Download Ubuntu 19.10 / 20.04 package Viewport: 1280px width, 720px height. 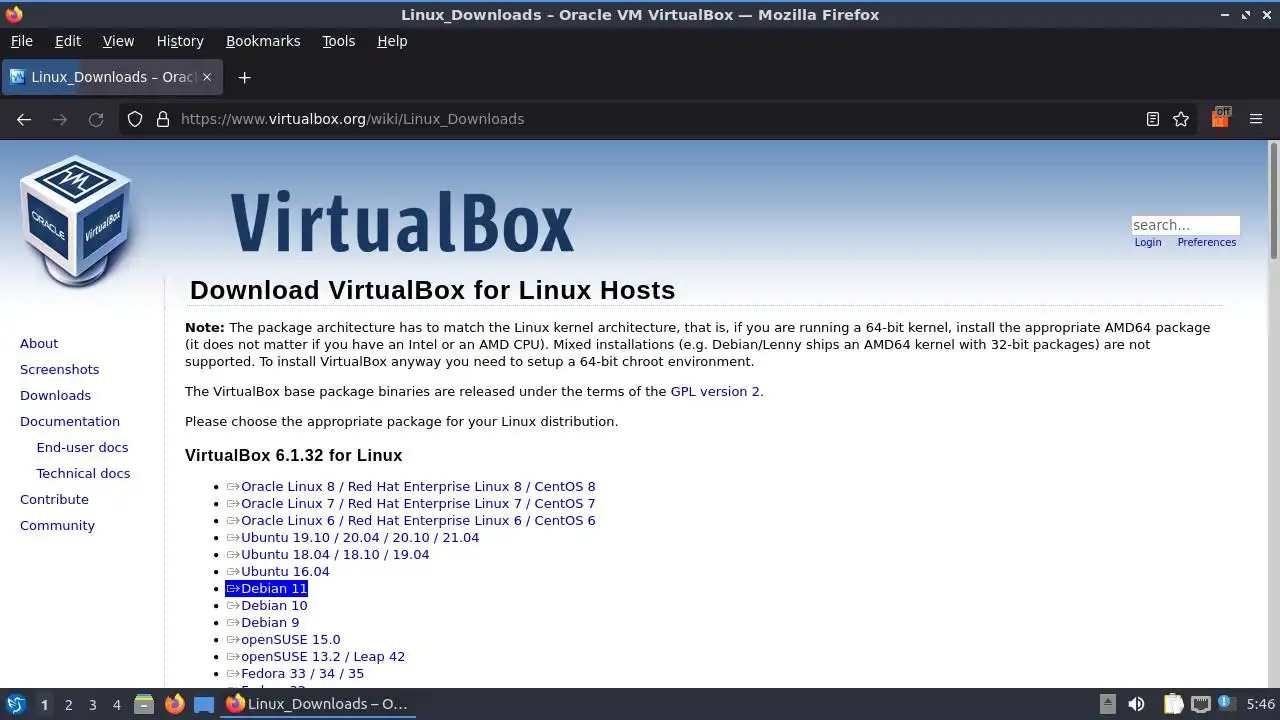(x=353, y=537)
